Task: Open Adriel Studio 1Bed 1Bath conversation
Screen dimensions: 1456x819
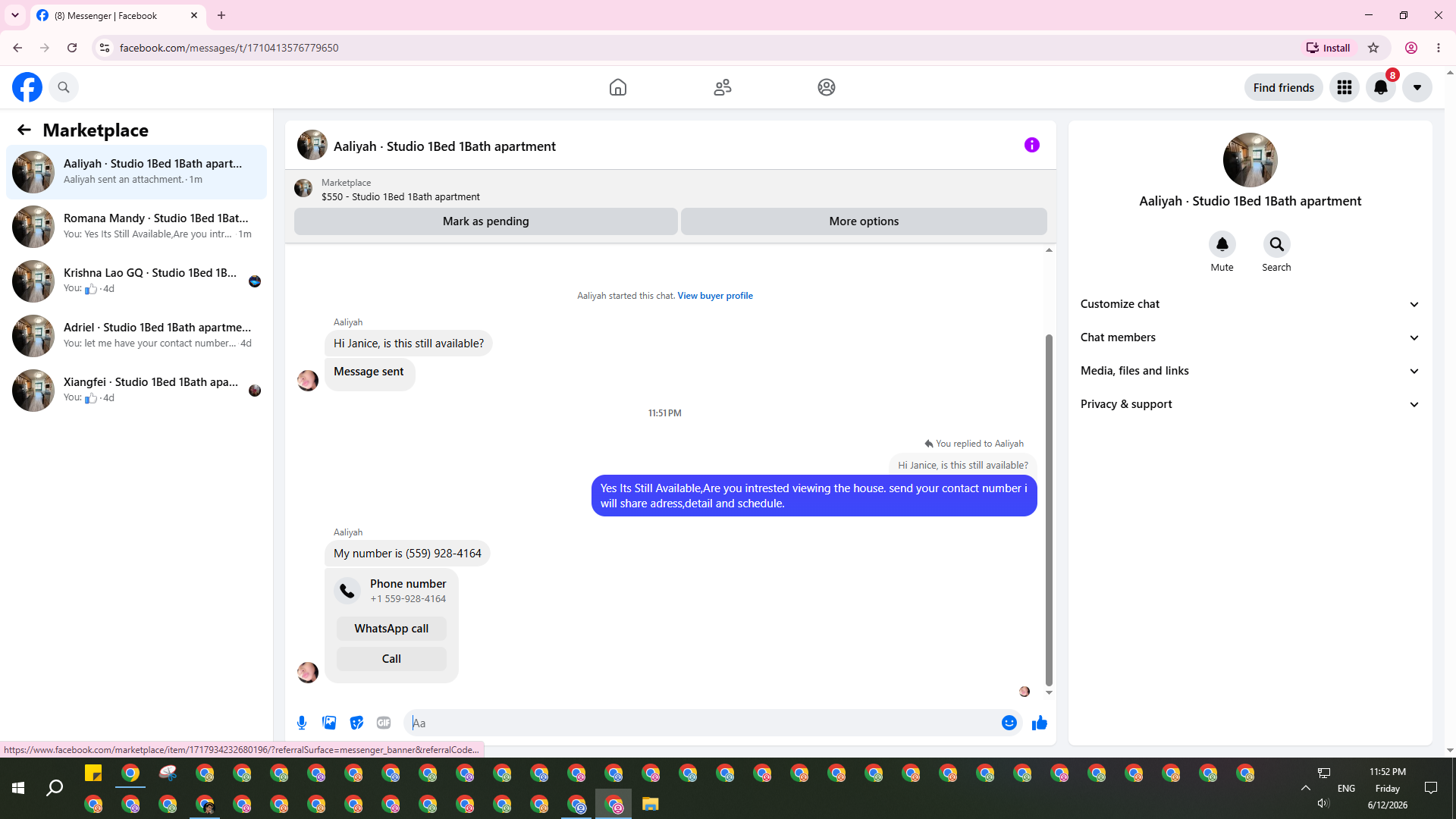Action: [136, 336]
